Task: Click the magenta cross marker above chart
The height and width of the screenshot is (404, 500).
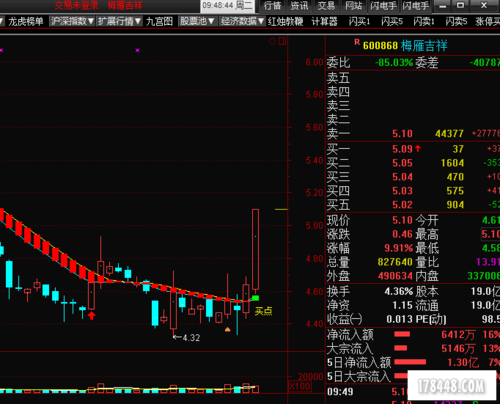Action: coord(137,50)
